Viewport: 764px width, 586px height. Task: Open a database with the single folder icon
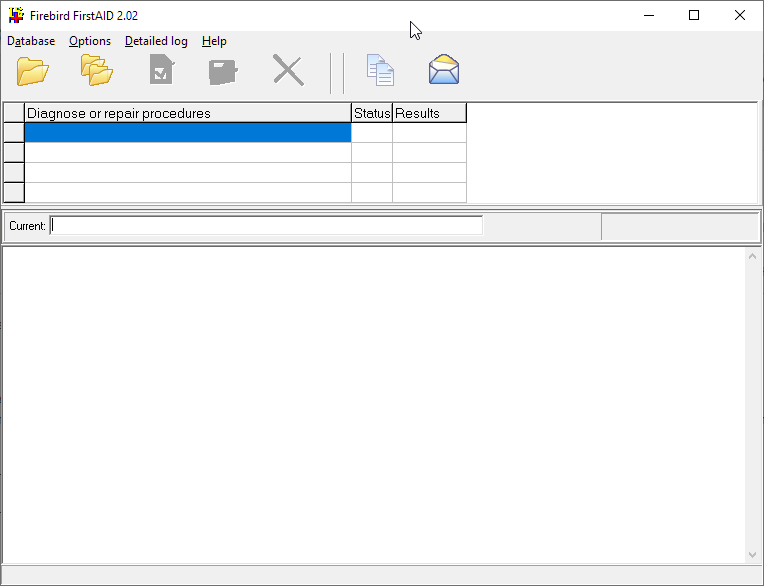(33, 71)
